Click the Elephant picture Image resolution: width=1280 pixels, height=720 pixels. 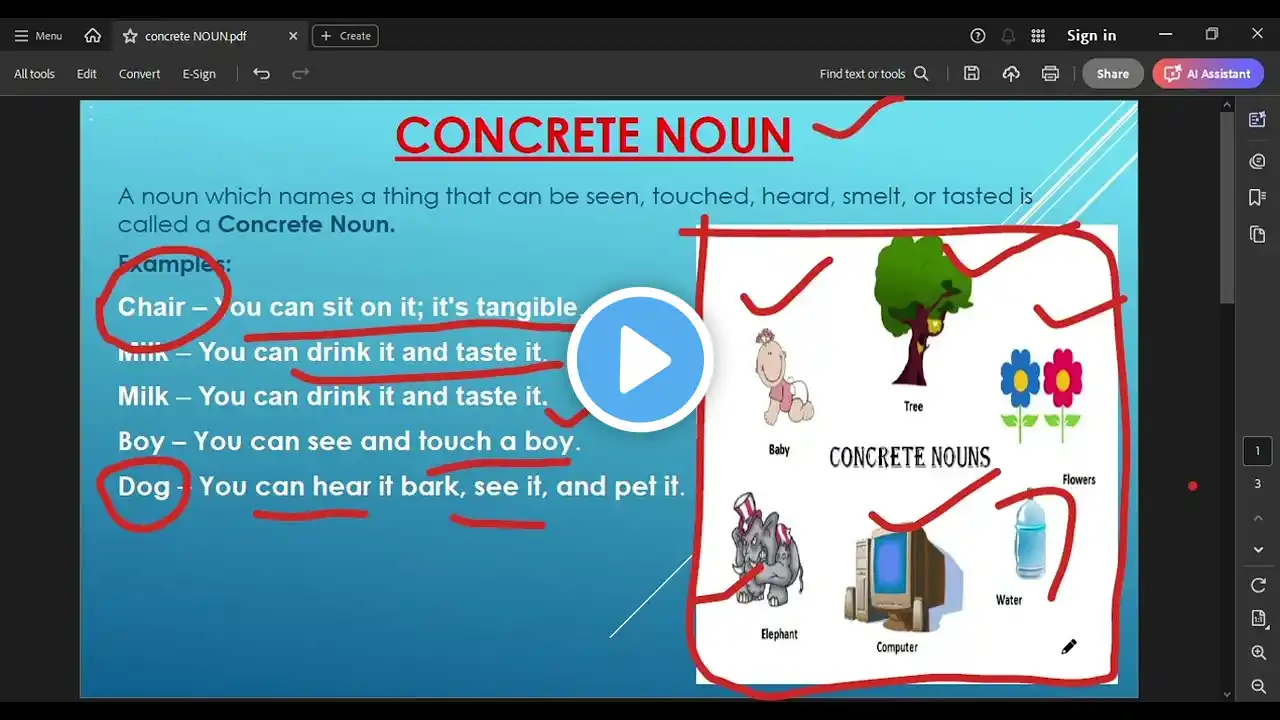[767, 549]
